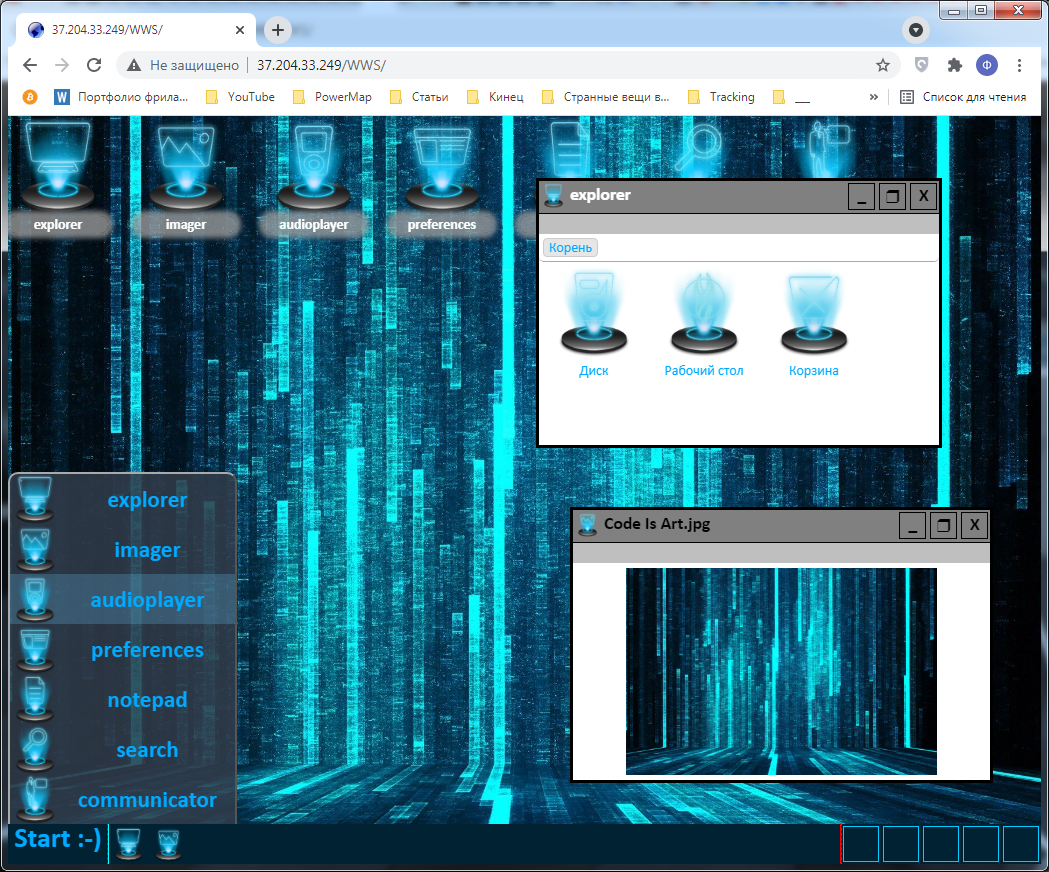Bookmark this page with star icon

point(882,65)
